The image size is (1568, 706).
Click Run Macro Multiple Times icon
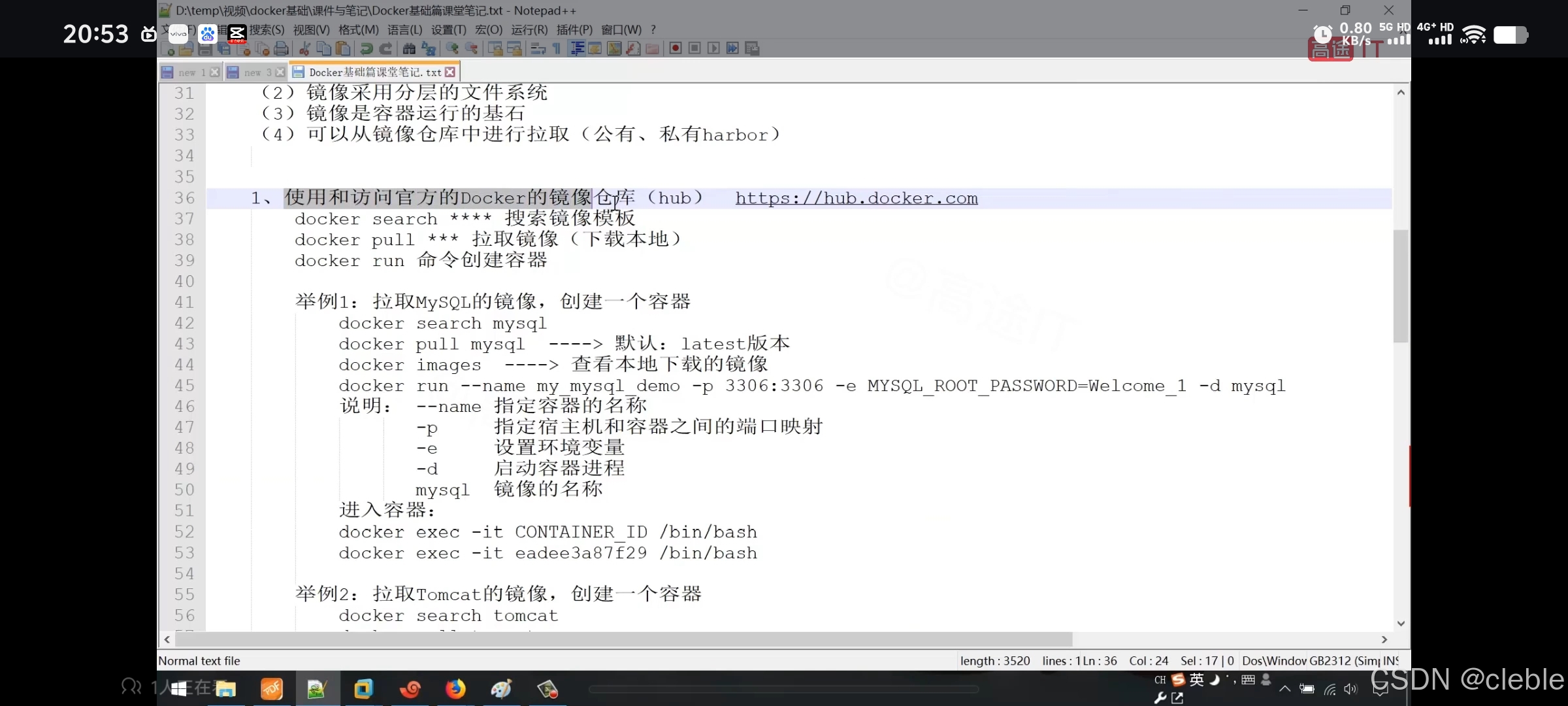click(x=732, y=48)
